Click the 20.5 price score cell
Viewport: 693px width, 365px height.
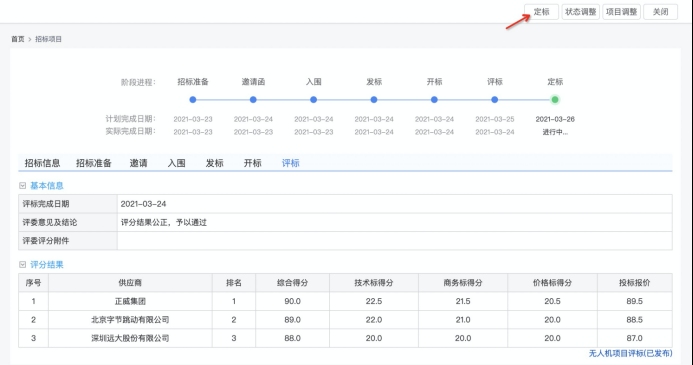coord(552,301)
